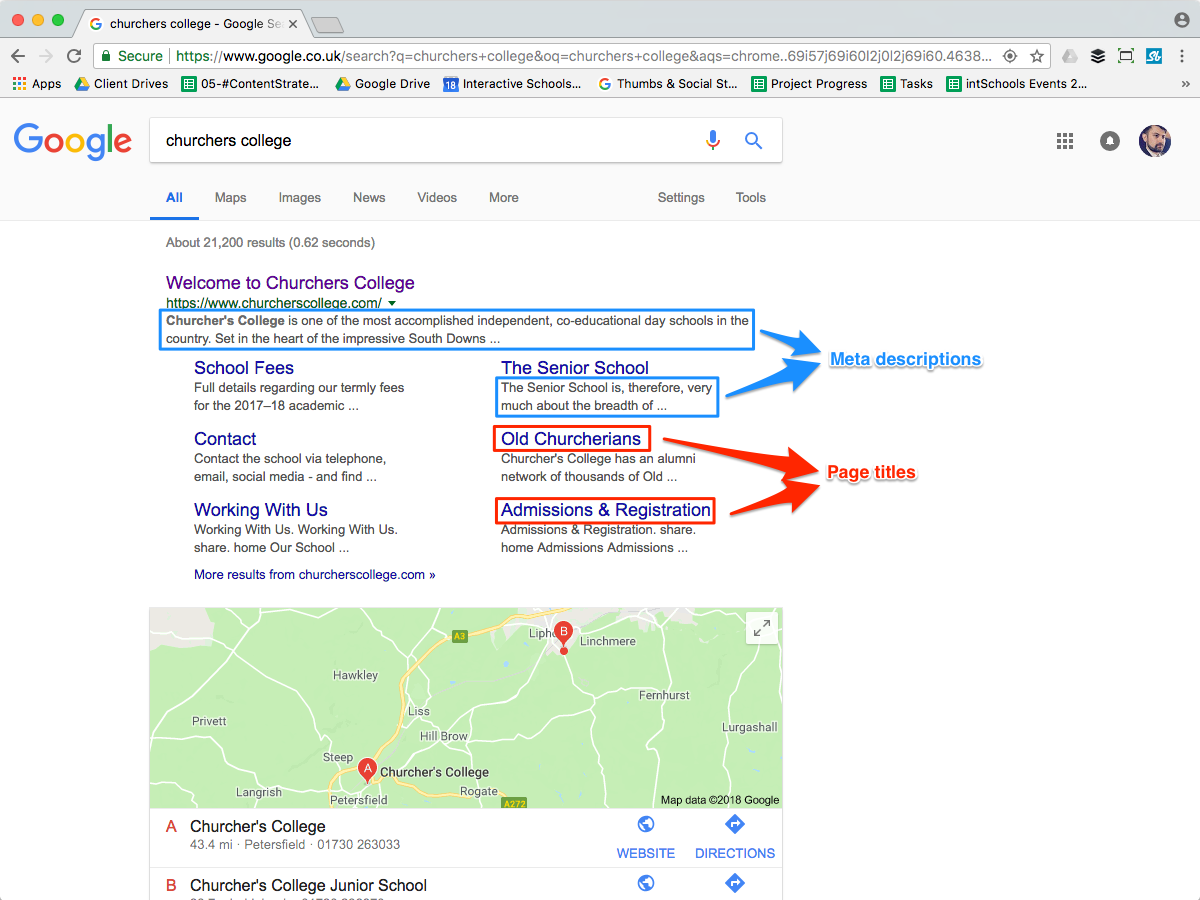Open directions icon for Churcher's College Junior School

(x=735, y=883)
